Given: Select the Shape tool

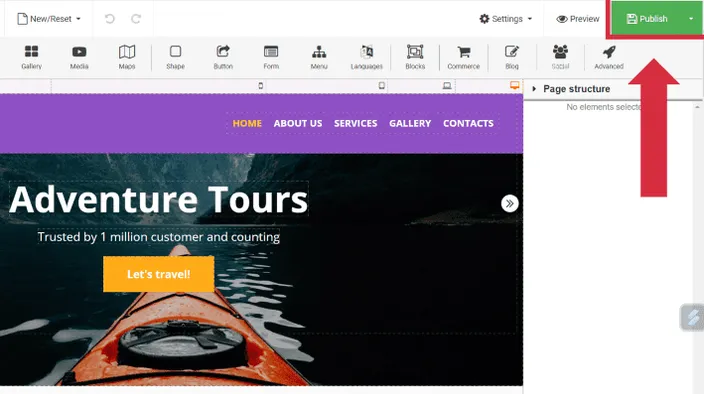Looking at the screenshot, I should (x=176, y=57).
